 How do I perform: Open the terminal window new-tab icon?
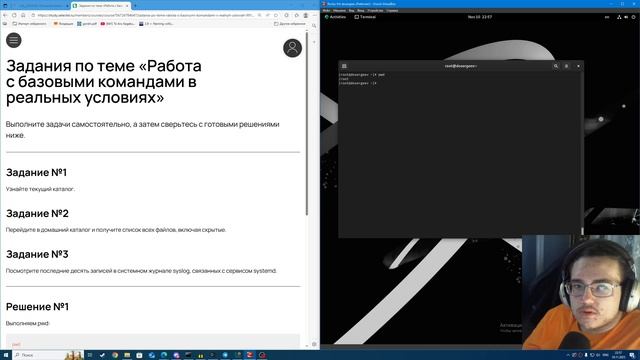[x=344, y=66]
